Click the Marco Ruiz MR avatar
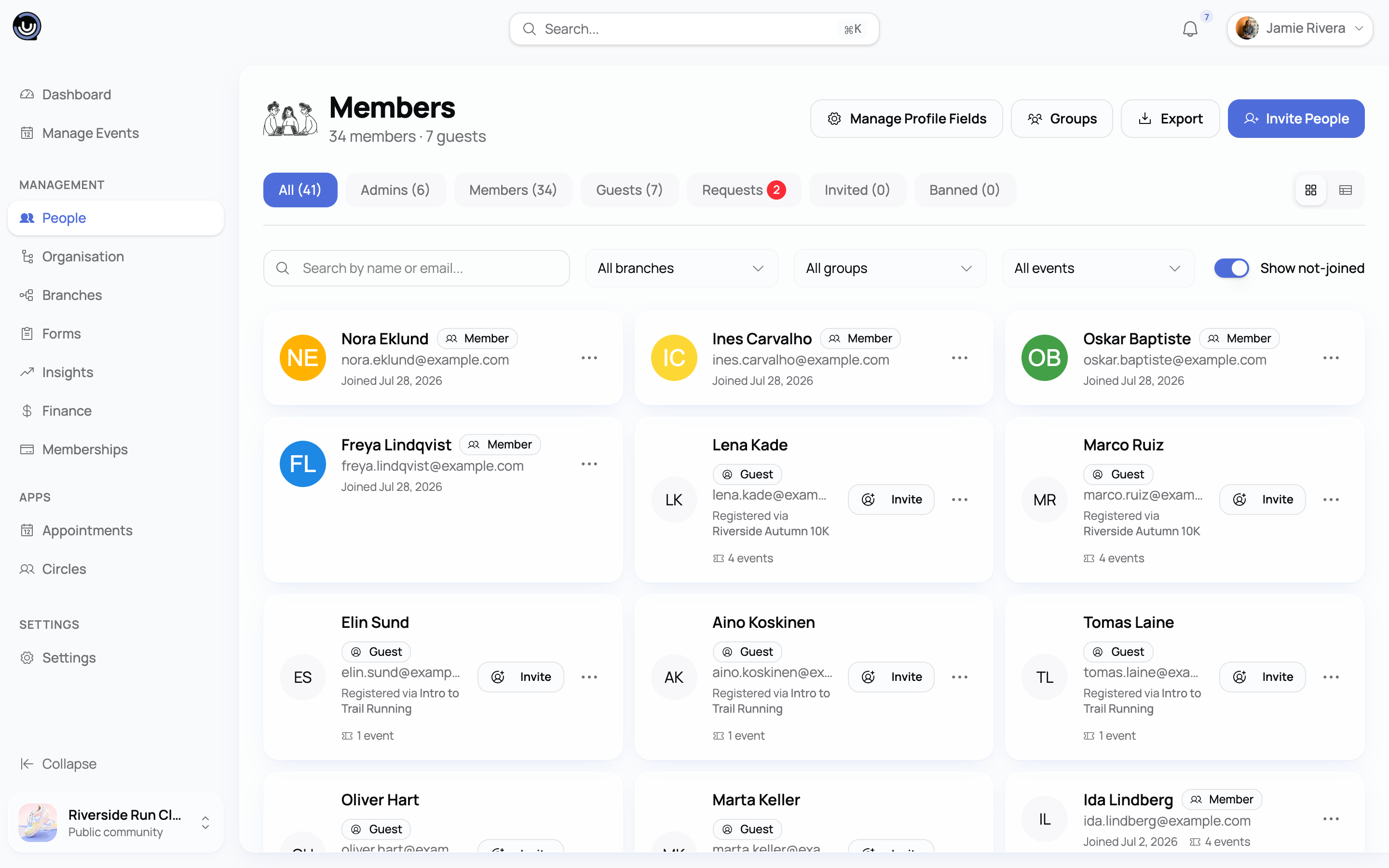Viewport: 1389px width, 868px height. coord(1045,500)
